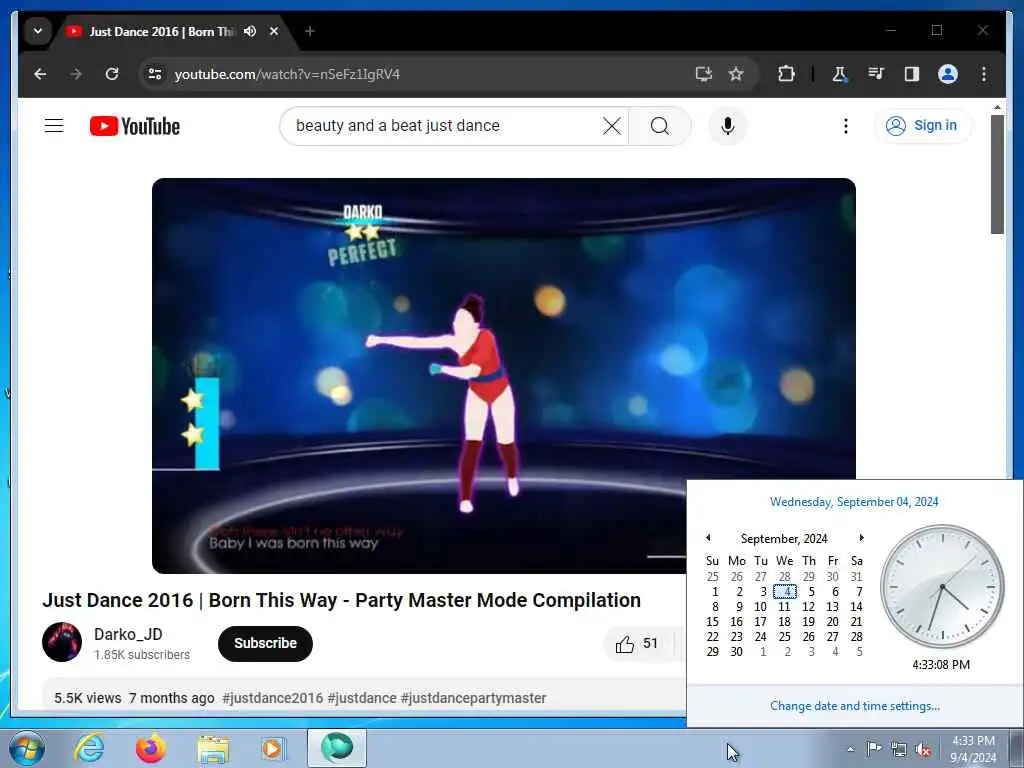Sign in to YouTube
The width and height of the screenshot is (1024, 768).
click(922, 125)
